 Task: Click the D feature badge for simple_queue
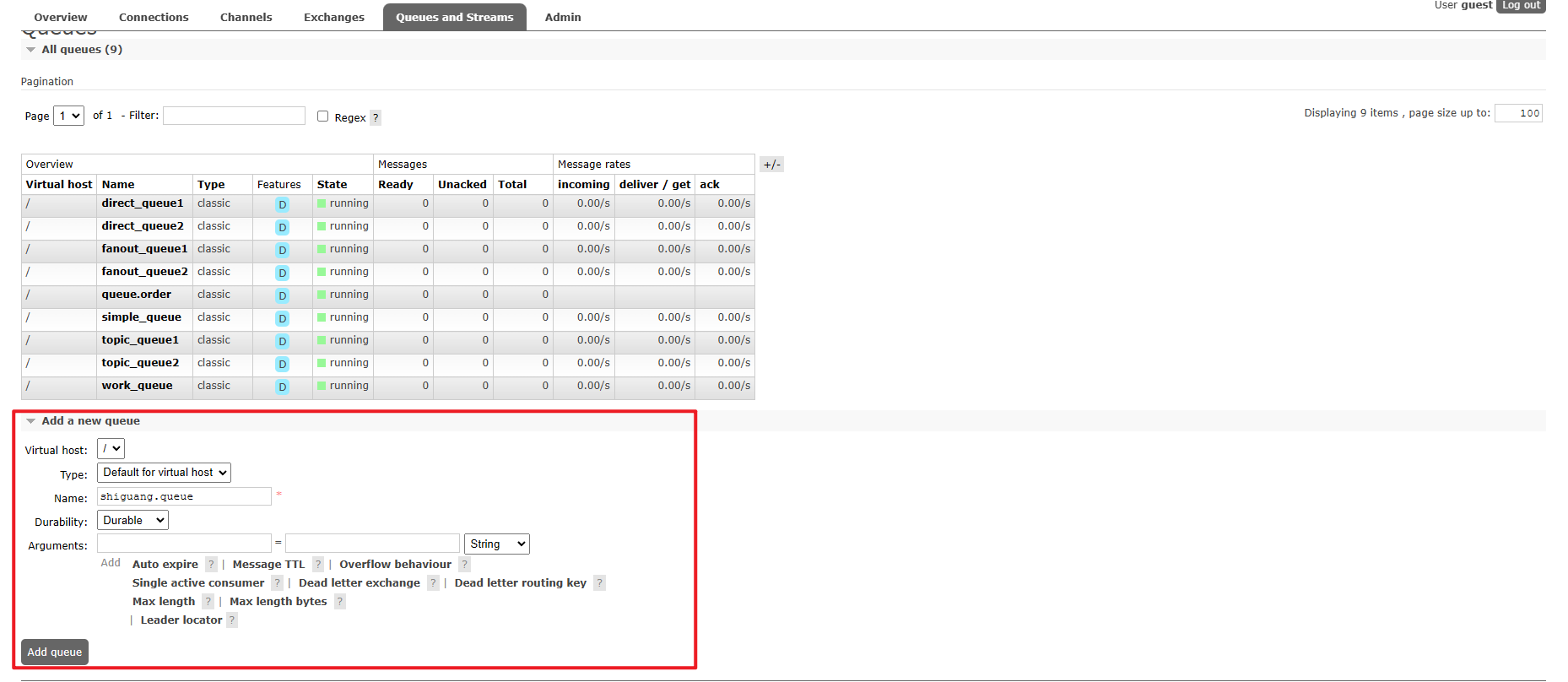click(x=282, y=318)
